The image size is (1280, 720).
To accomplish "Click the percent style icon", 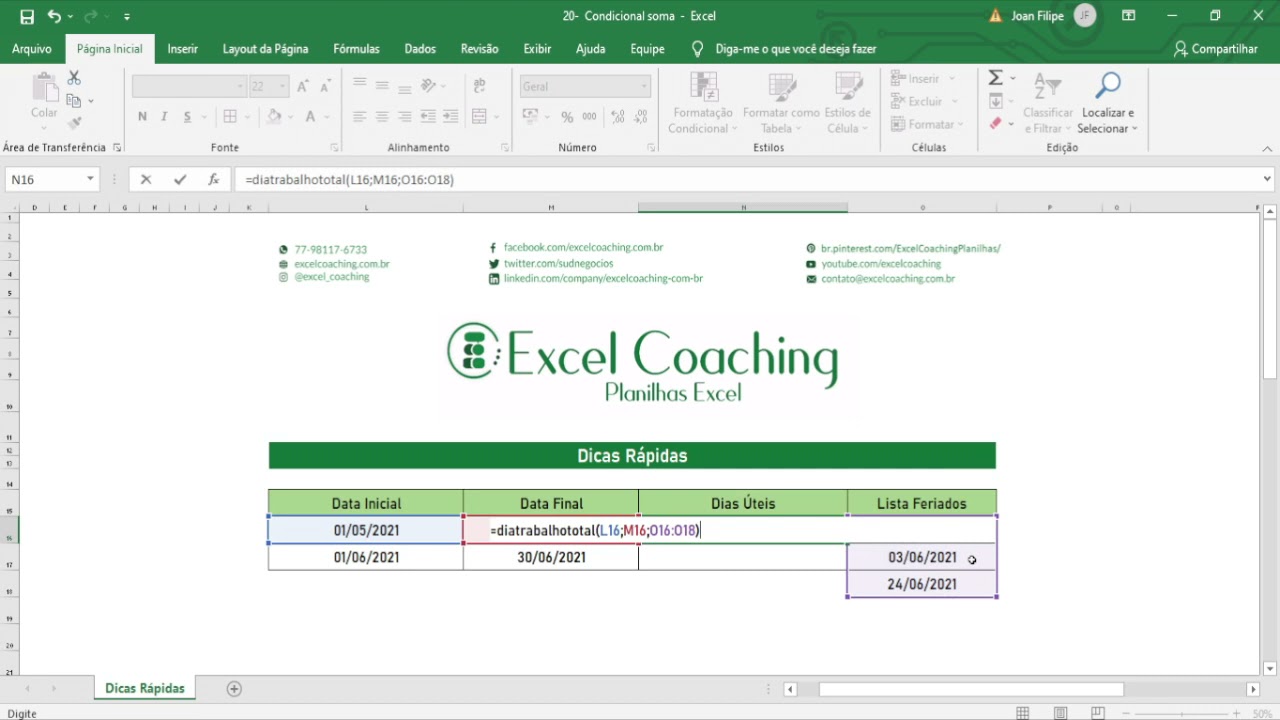I will coord(567,117).
